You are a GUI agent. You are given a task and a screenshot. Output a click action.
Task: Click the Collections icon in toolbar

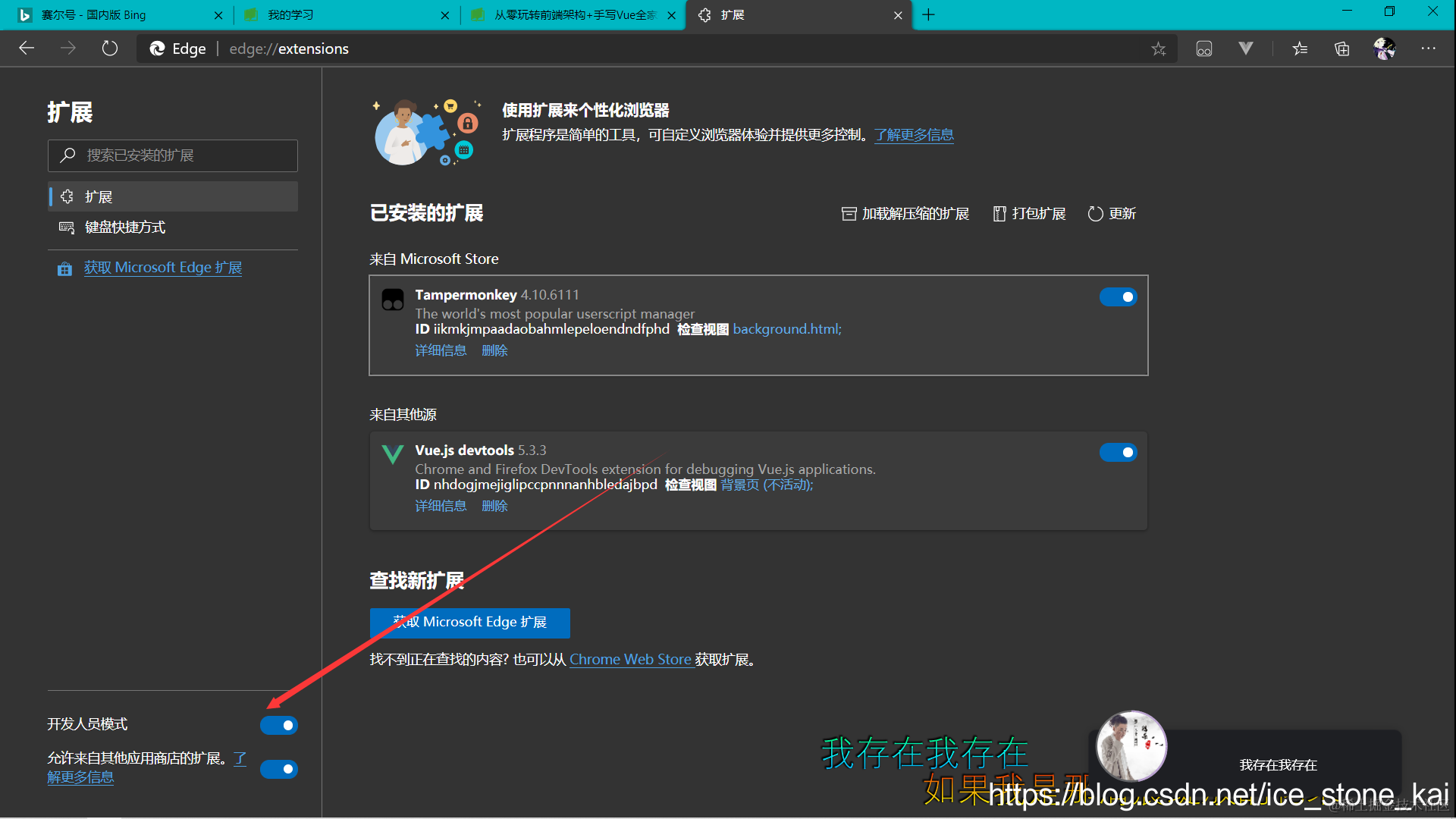[x=1341, y=48]
